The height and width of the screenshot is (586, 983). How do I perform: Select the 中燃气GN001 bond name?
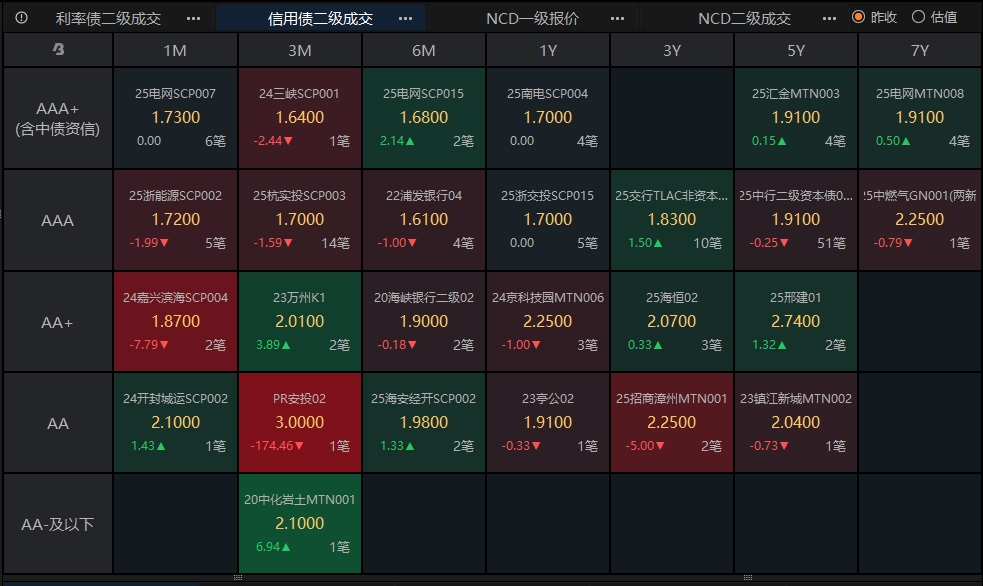920,196
